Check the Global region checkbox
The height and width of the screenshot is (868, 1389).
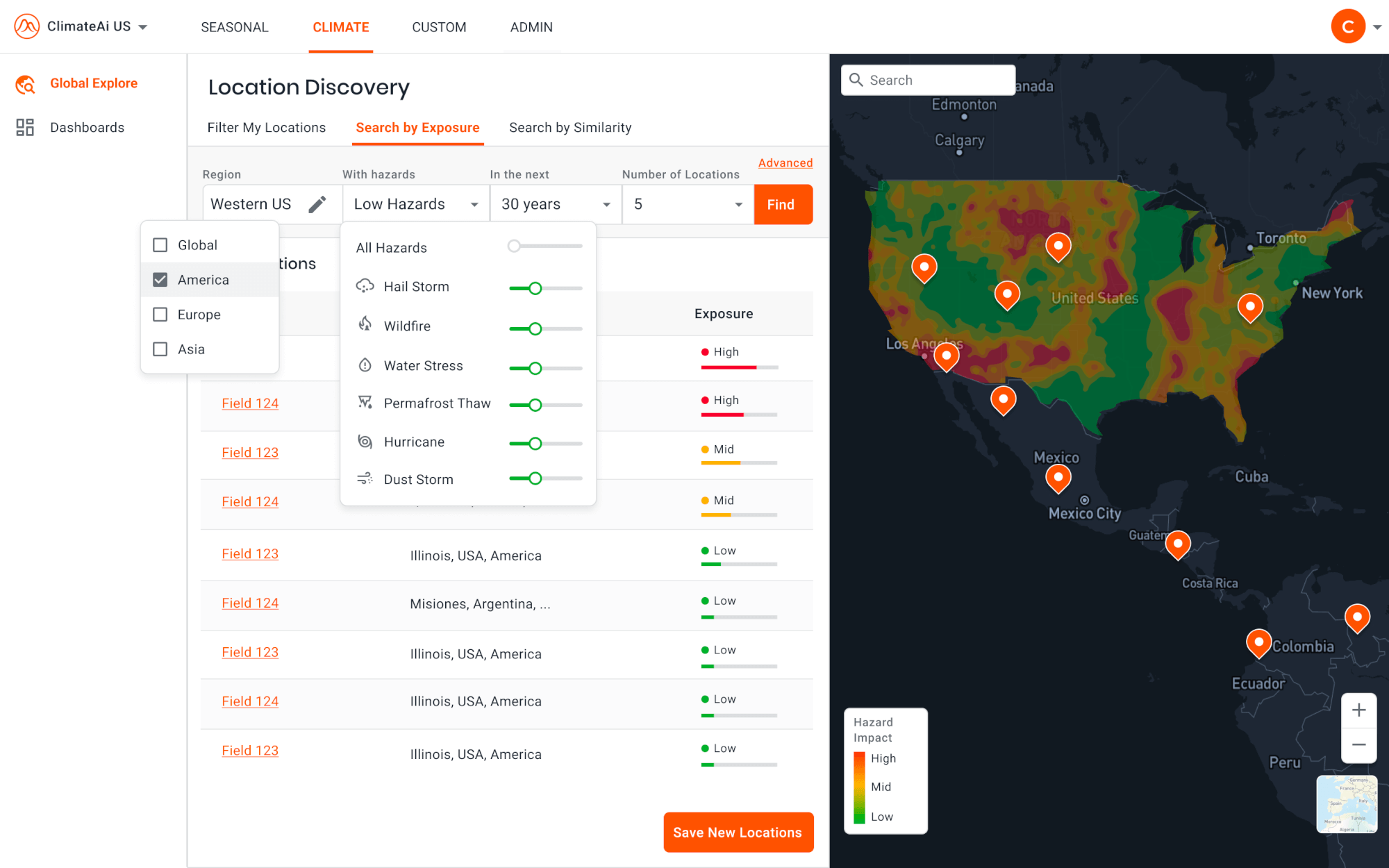[160, 245]
